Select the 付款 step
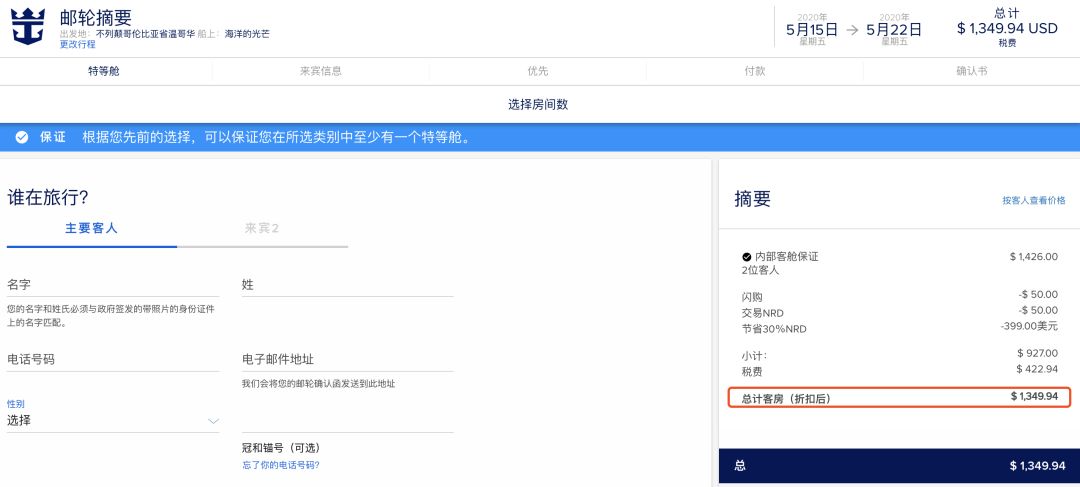This screenshot has height=487, width=1080. 755,71
